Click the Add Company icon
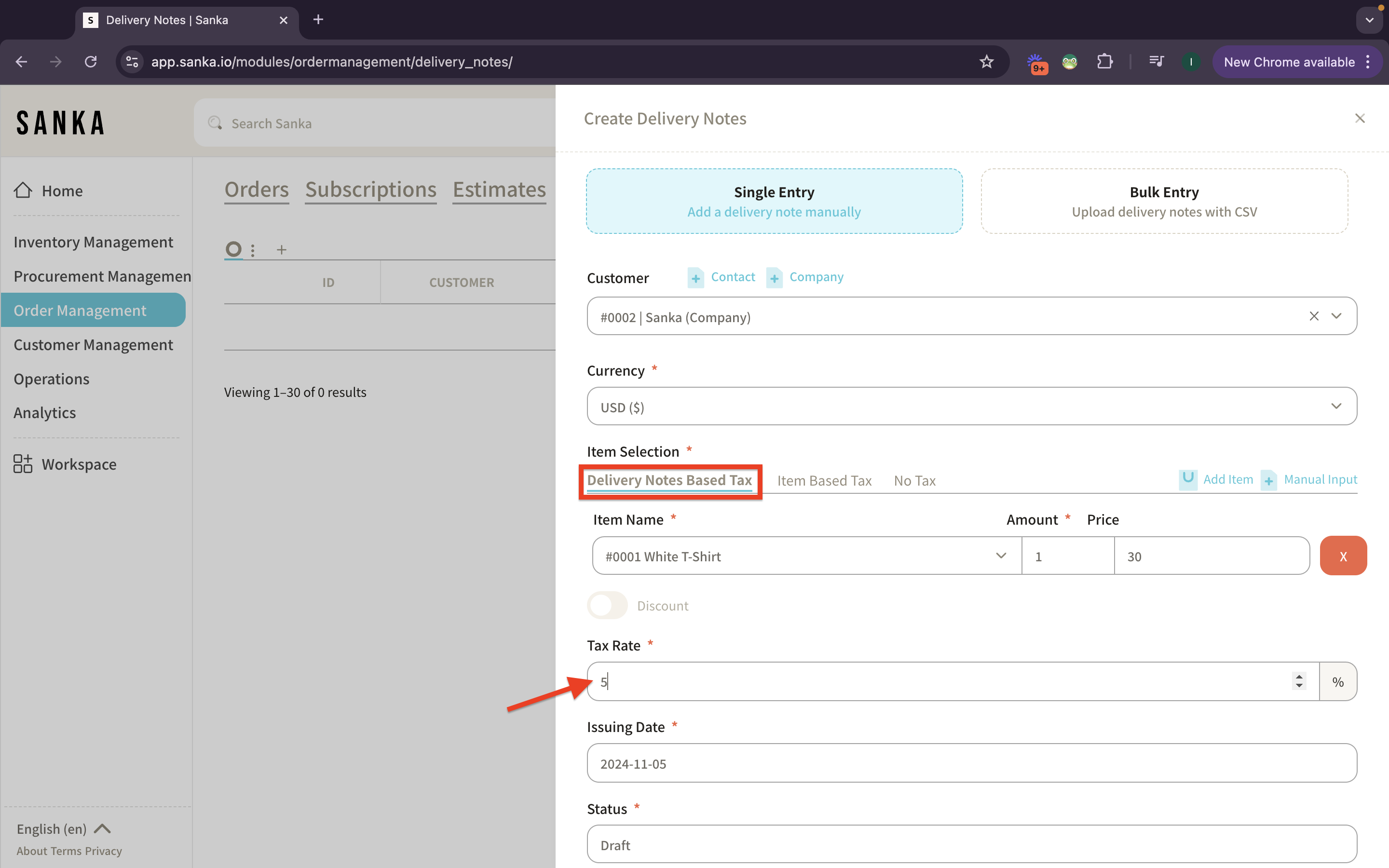The width and height of the screenshot is (1389, 868). click(x=775, y=277)
